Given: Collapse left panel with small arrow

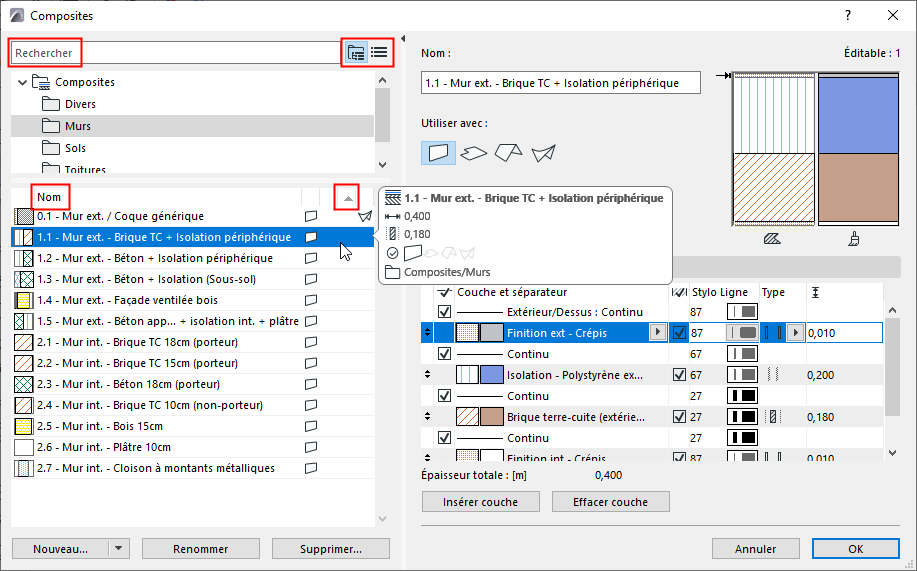Looking at the screenshot, I should click(x=402, y=39).
